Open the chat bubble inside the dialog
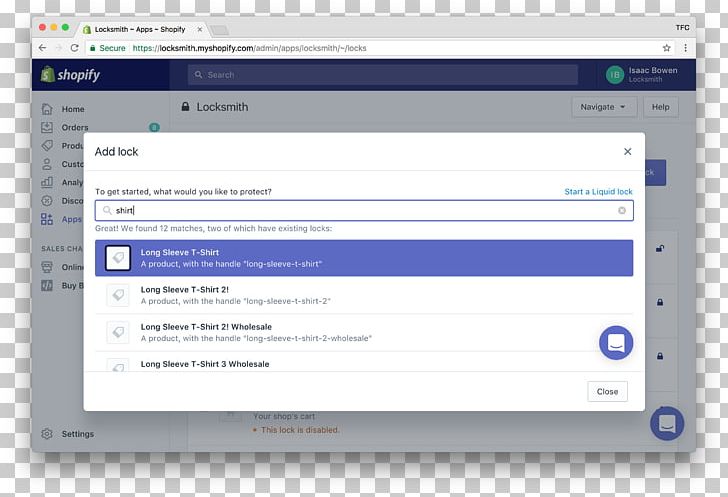728x497 pixels. 616,342
